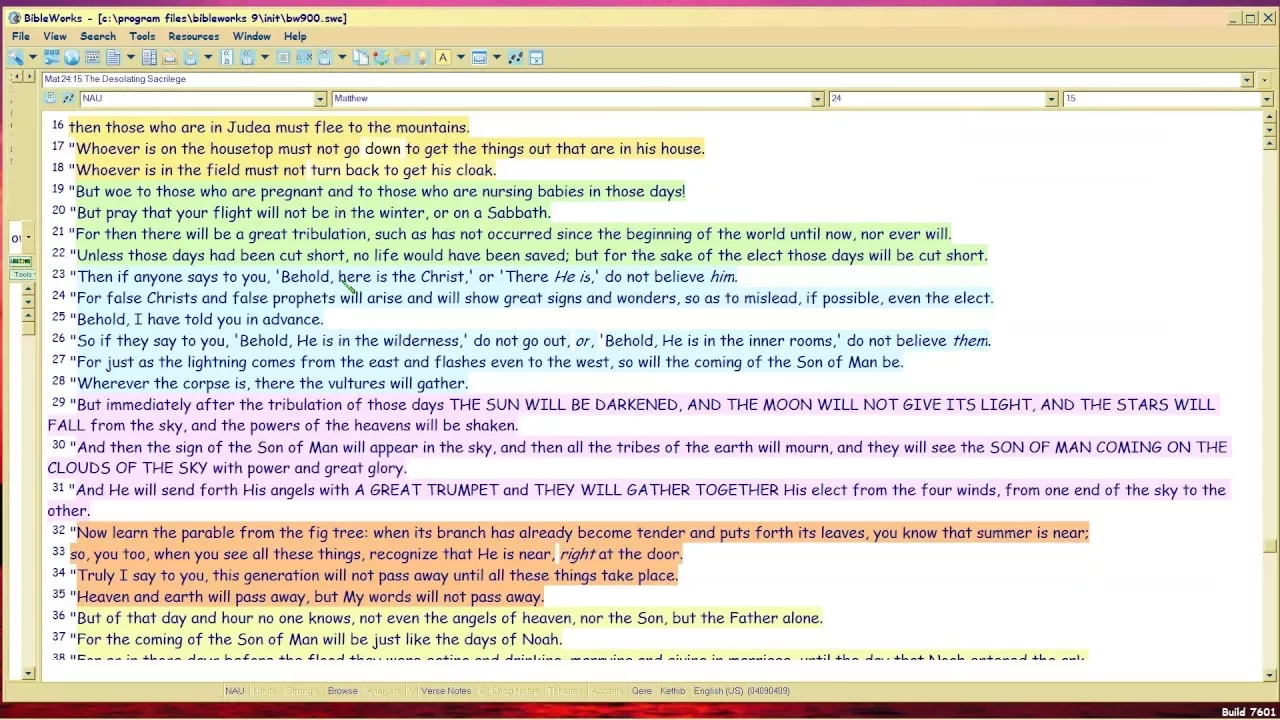Toggle Chap Notes in status bar
The height and width of the screenshot is (720, 1280).
(x=515, y=691)
